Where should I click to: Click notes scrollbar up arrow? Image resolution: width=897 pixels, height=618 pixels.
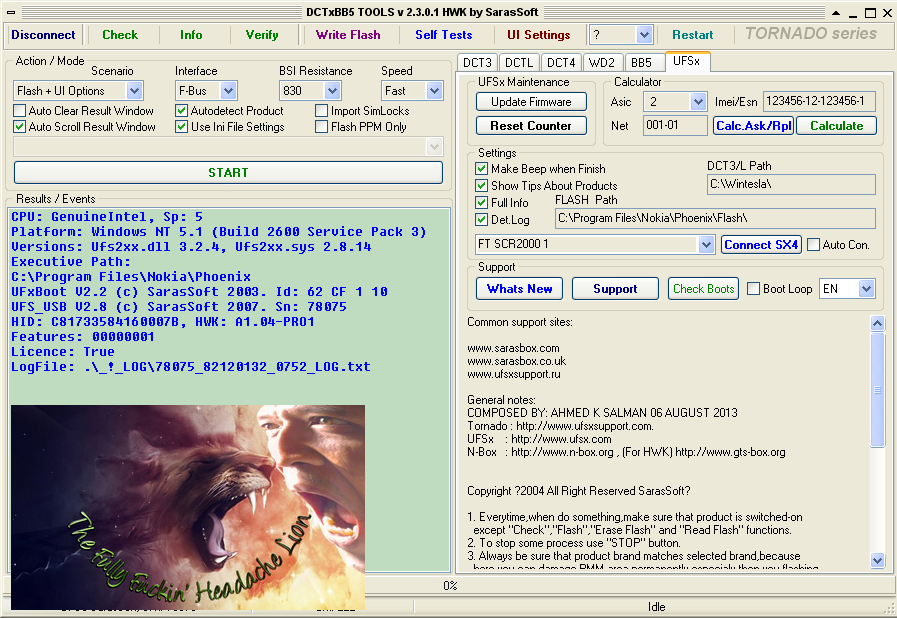coord(877,323)
